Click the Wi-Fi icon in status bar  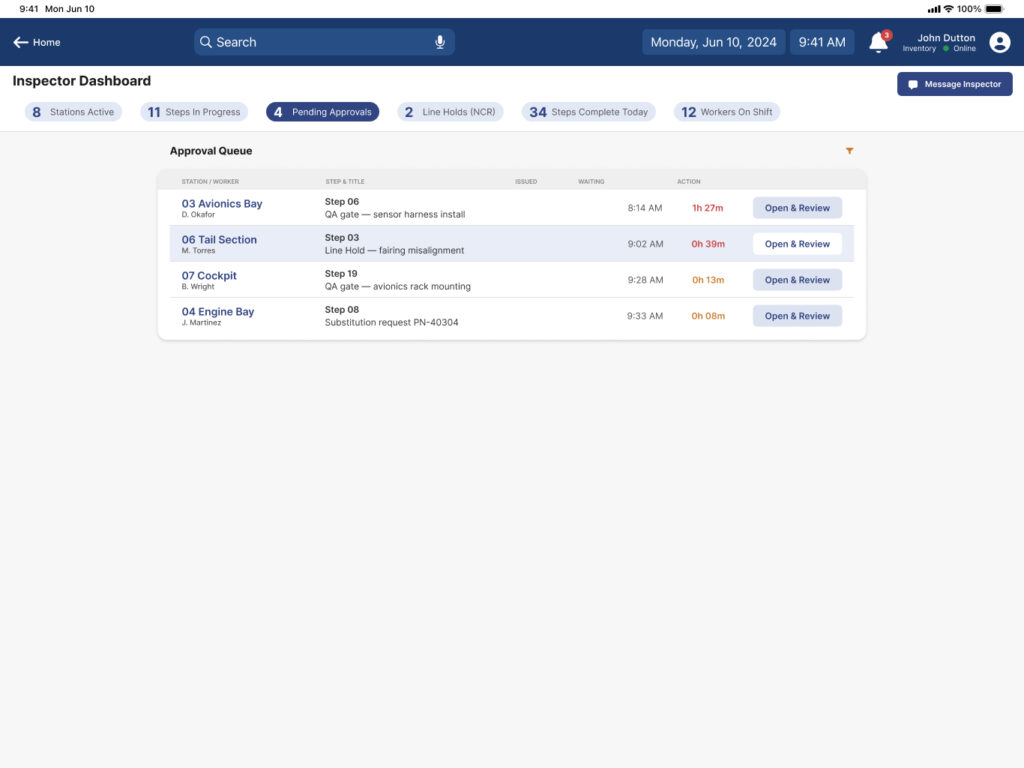pyautogui.click(x=948, y=8)
